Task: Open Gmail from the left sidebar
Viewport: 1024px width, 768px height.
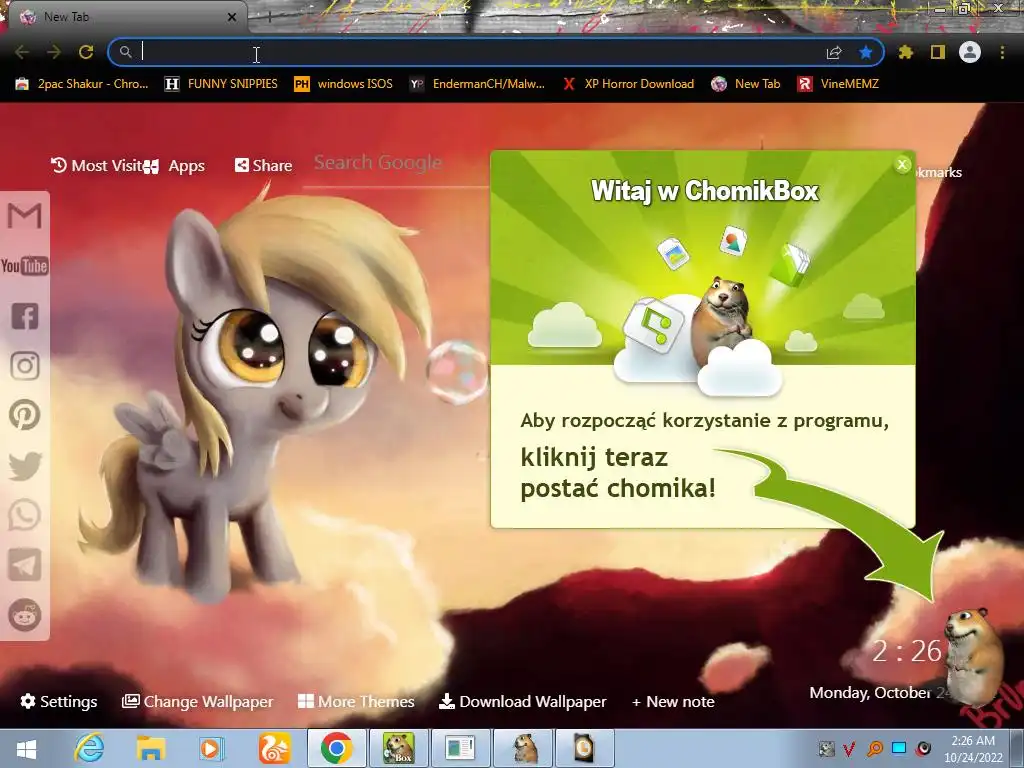Action: point(25,216)
